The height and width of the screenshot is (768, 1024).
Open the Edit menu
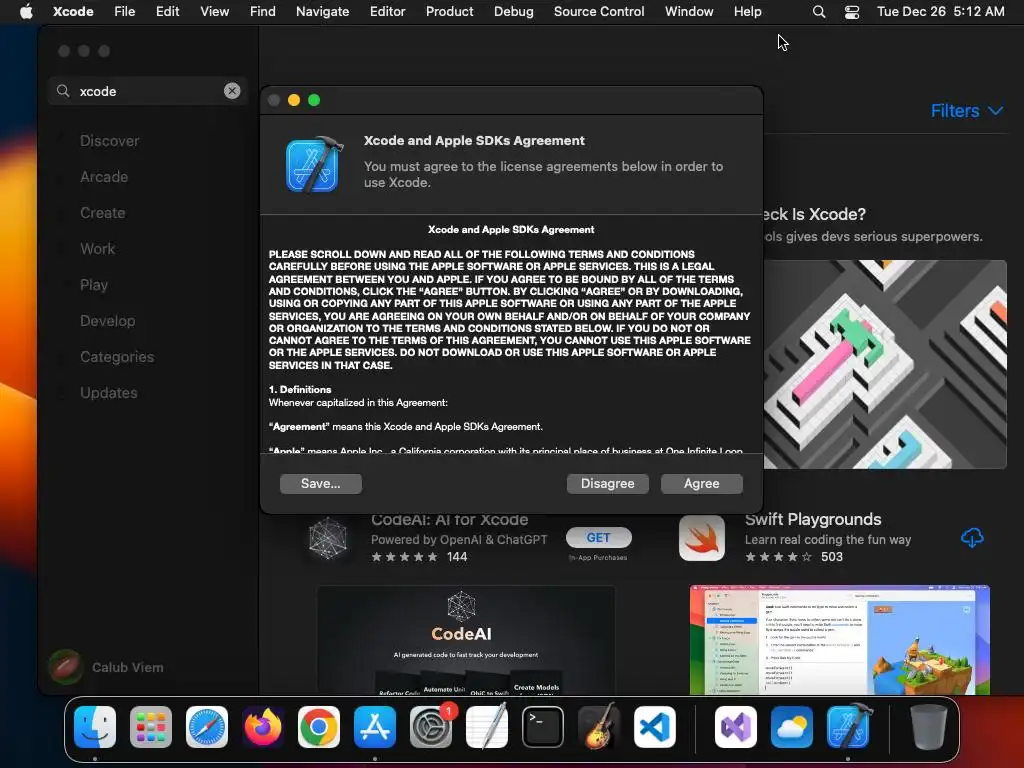point(167,11)
